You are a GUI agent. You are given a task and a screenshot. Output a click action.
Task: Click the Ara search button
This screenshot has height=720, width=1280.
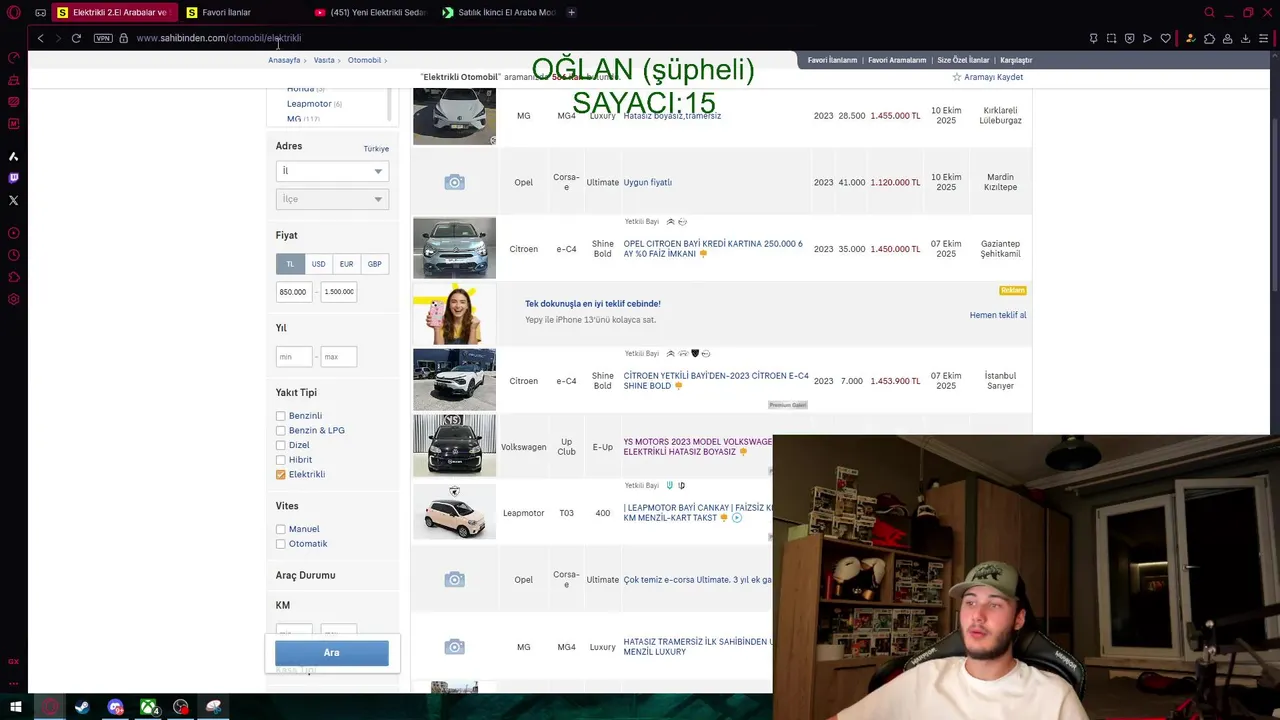(332, 653)
